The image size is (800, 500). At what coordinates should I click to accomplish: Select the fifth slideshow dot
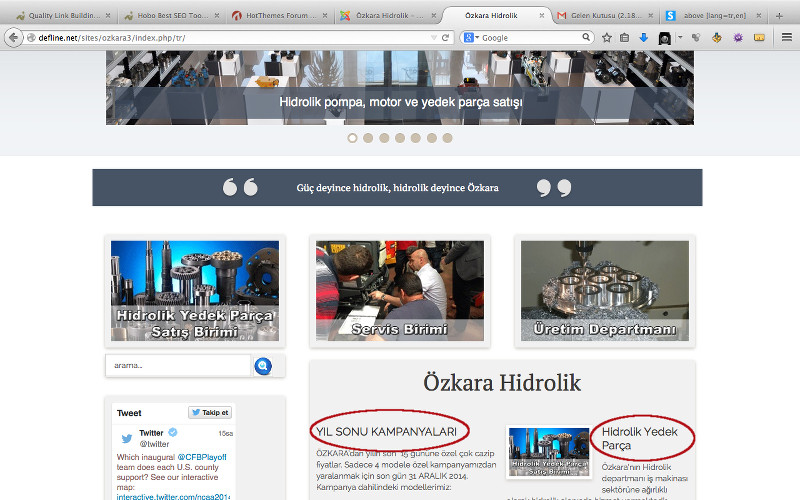pyautogui.click(x=416, y=138)
